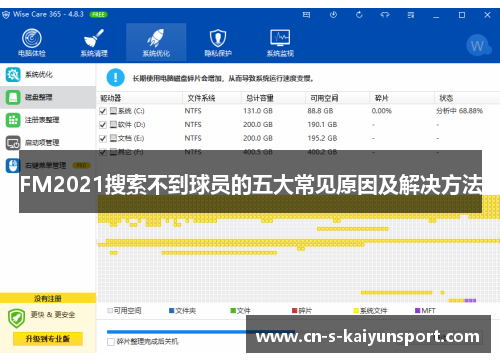Click the skin/theme icon in title bar
Image resolution: width=500 pixels, height=362 pixels.
(x=385, y=15)
